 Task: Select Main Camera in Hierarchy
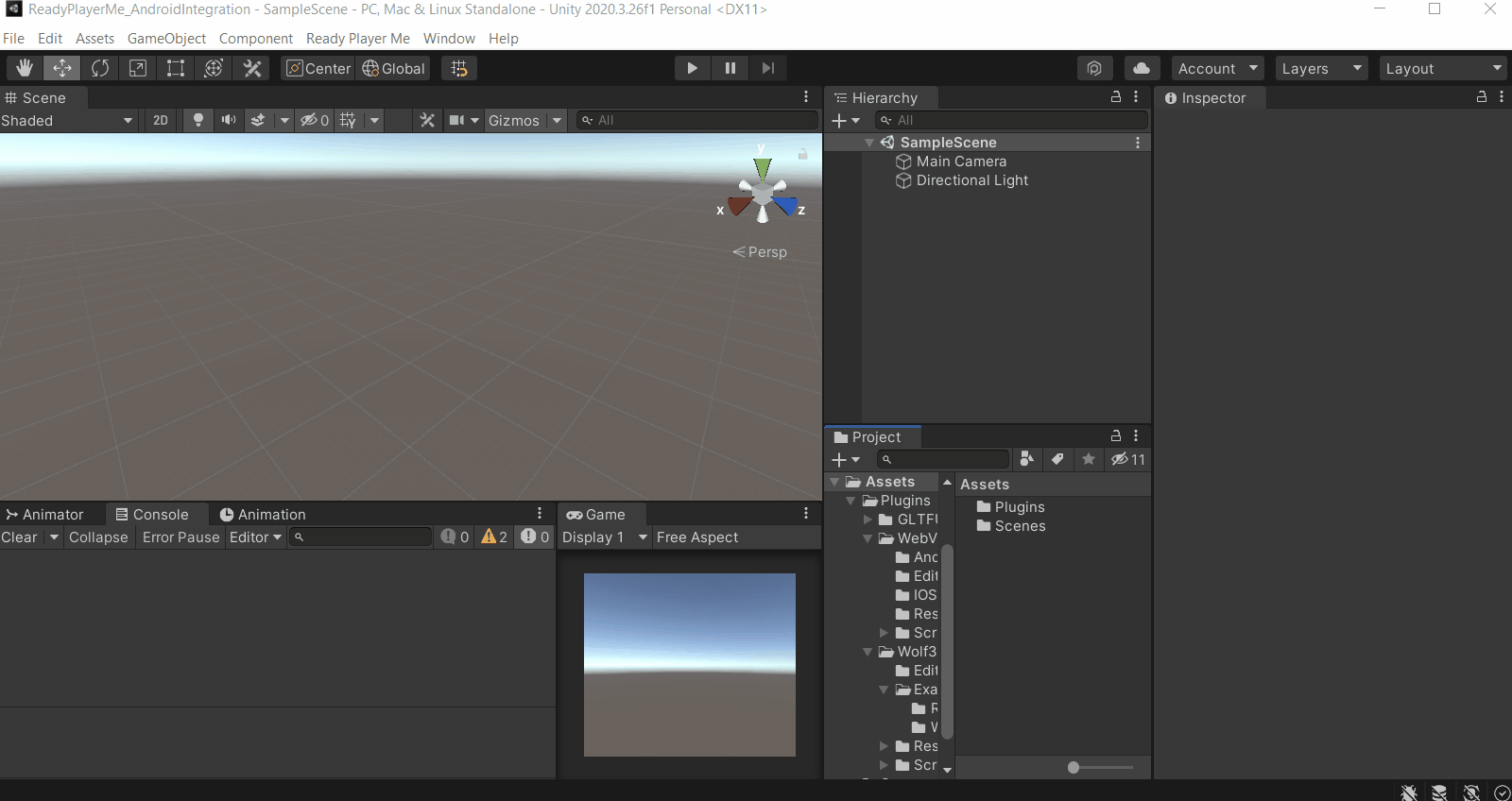[961, 162]
